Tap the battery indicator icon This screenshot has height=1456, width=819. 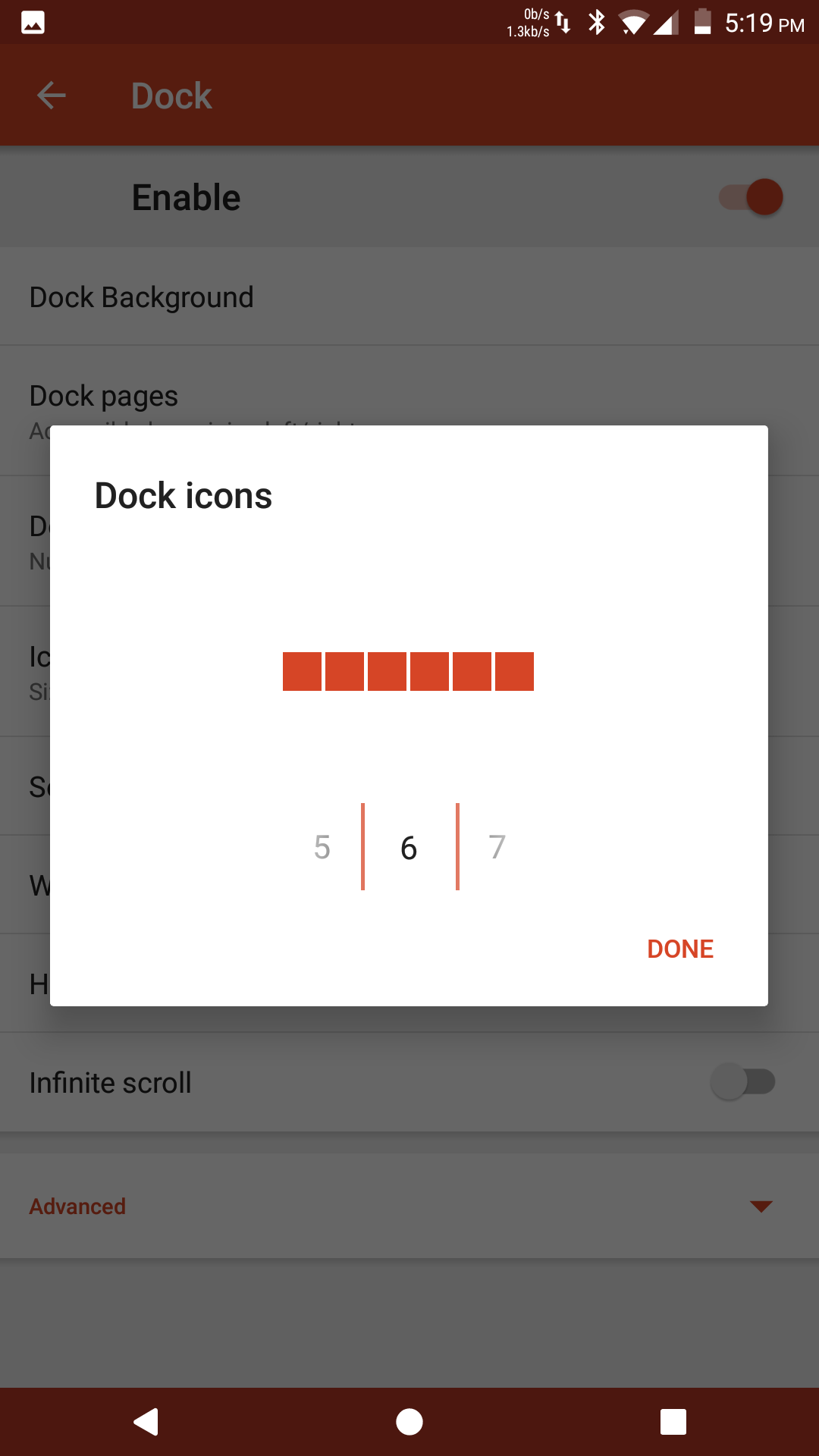pos(703,22)
